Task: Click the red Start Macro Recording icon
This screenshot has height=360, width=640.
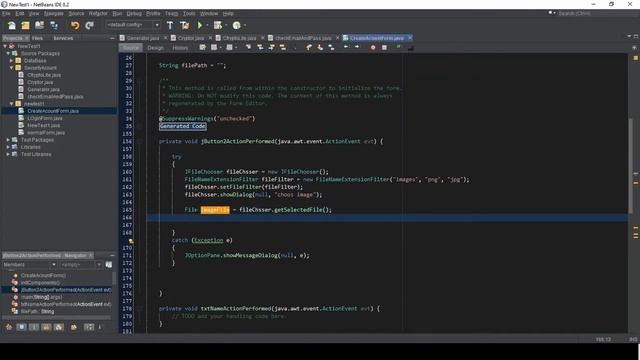Action: pos(373,47)
